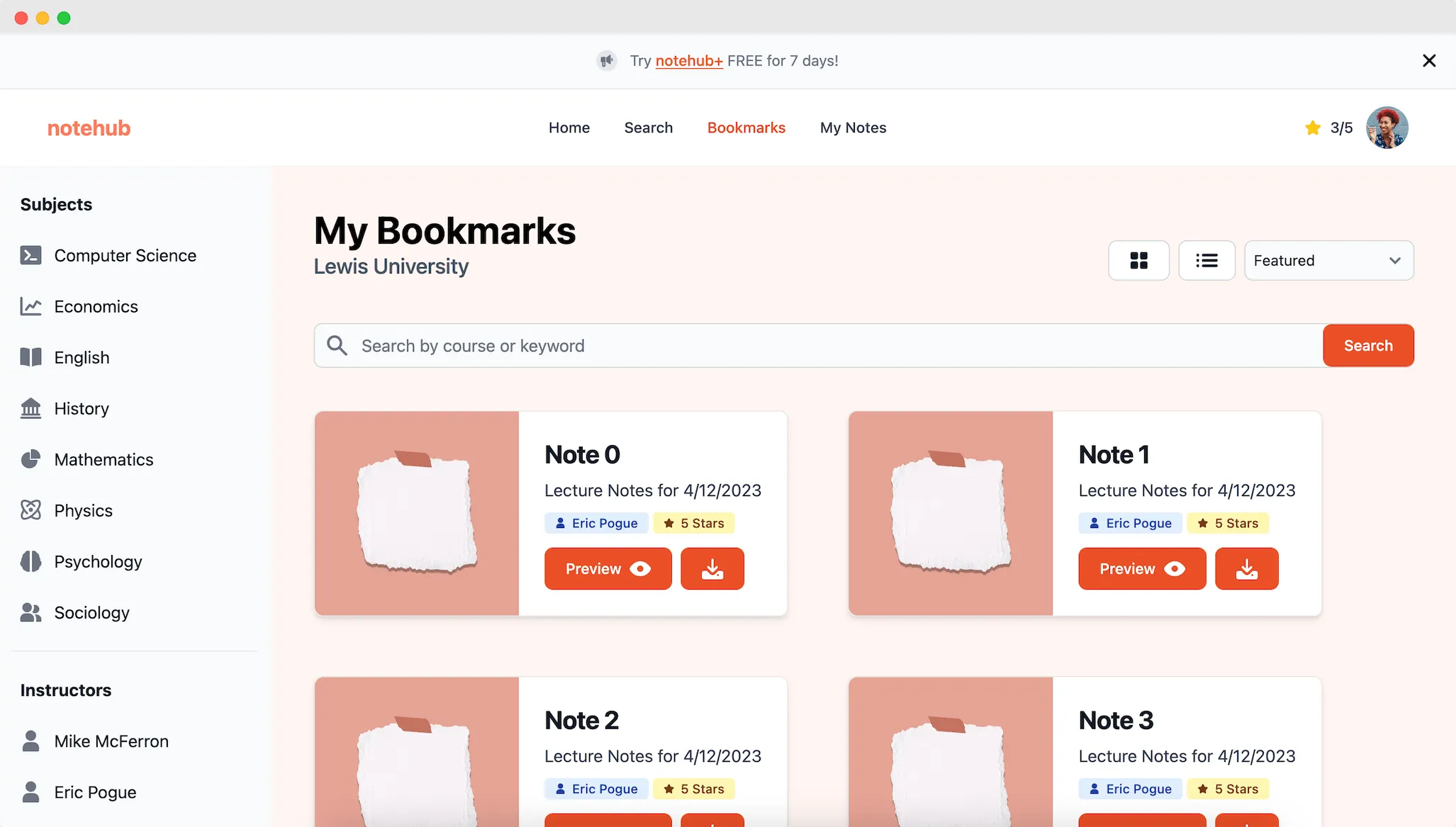Viewport: 1456px width, 827px height.
Task: Click Preview button on Note 1
Action: pyautogui.click(x=1142, y=568)
